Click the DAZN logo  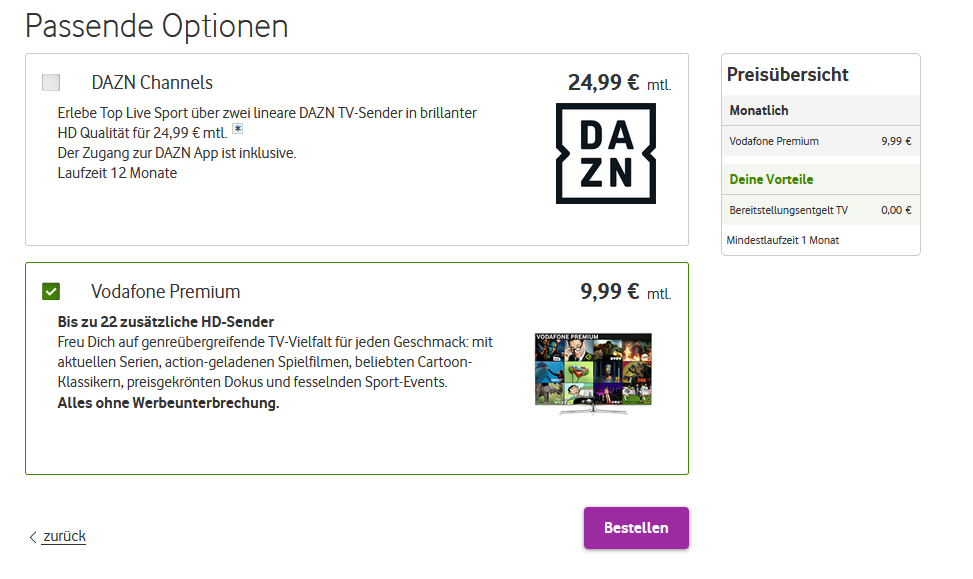point(605,154)
